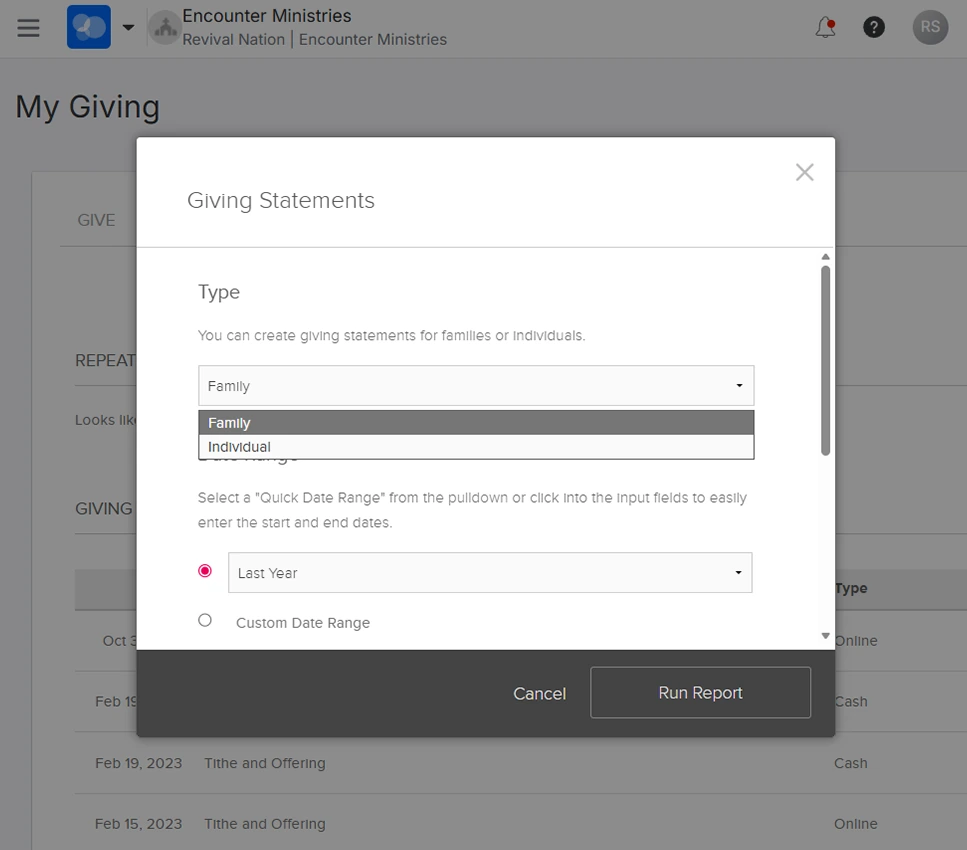Image resolution: width=967 pixels, height=850 pixels.
Task: Open the notifications bell
Action: (825, 27)
